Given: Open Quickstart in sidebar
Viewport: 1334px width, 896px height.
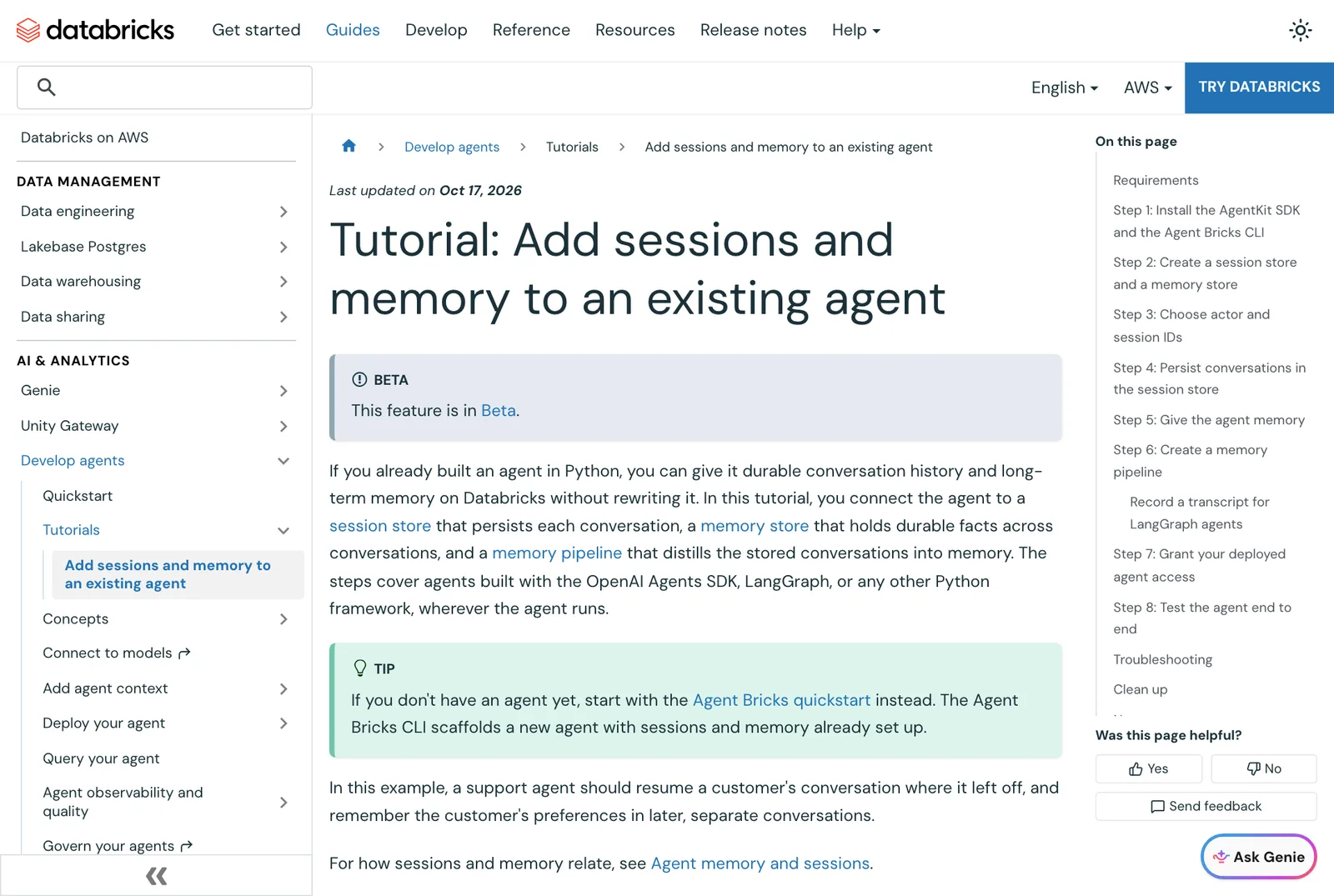Looking at the screenshot, I should point(78,496).
